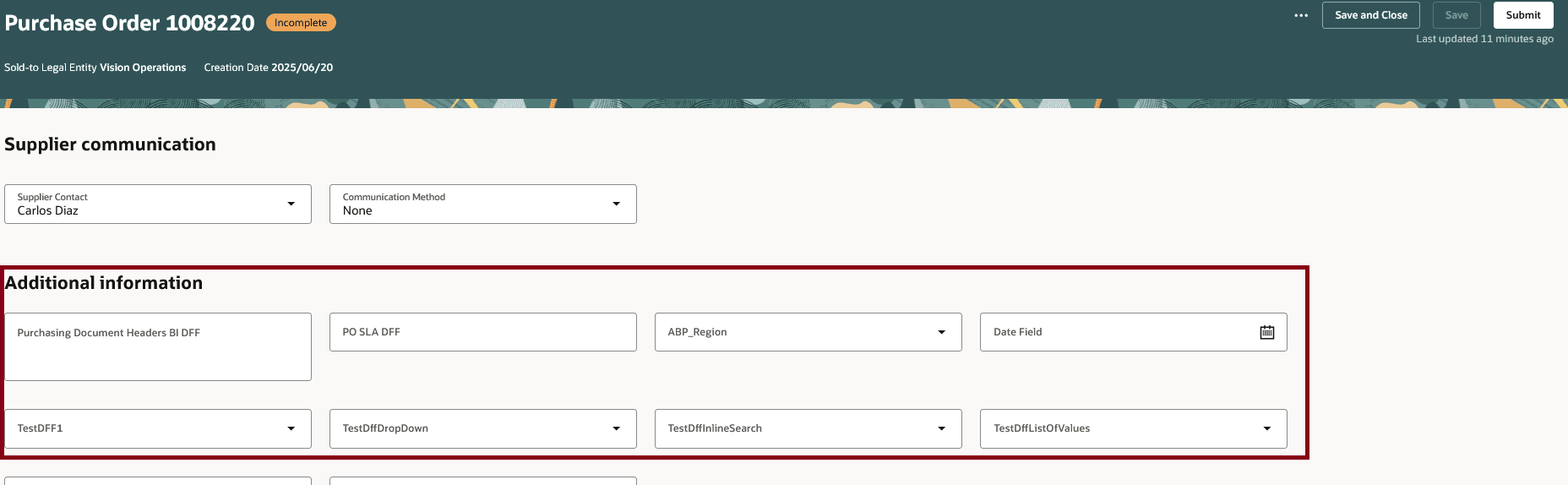Click Save and Close button

point(1371,15)
